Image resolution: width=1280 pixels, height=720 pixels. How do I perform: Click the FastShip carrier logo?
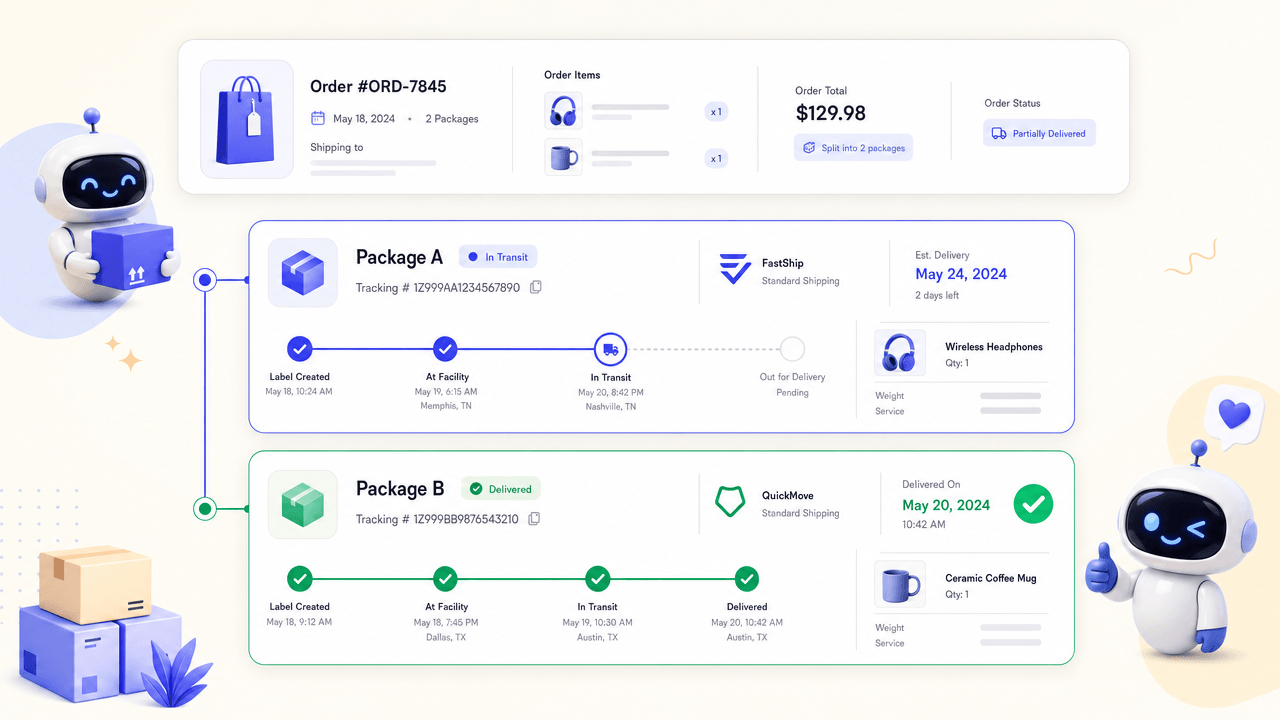(735, 269)
